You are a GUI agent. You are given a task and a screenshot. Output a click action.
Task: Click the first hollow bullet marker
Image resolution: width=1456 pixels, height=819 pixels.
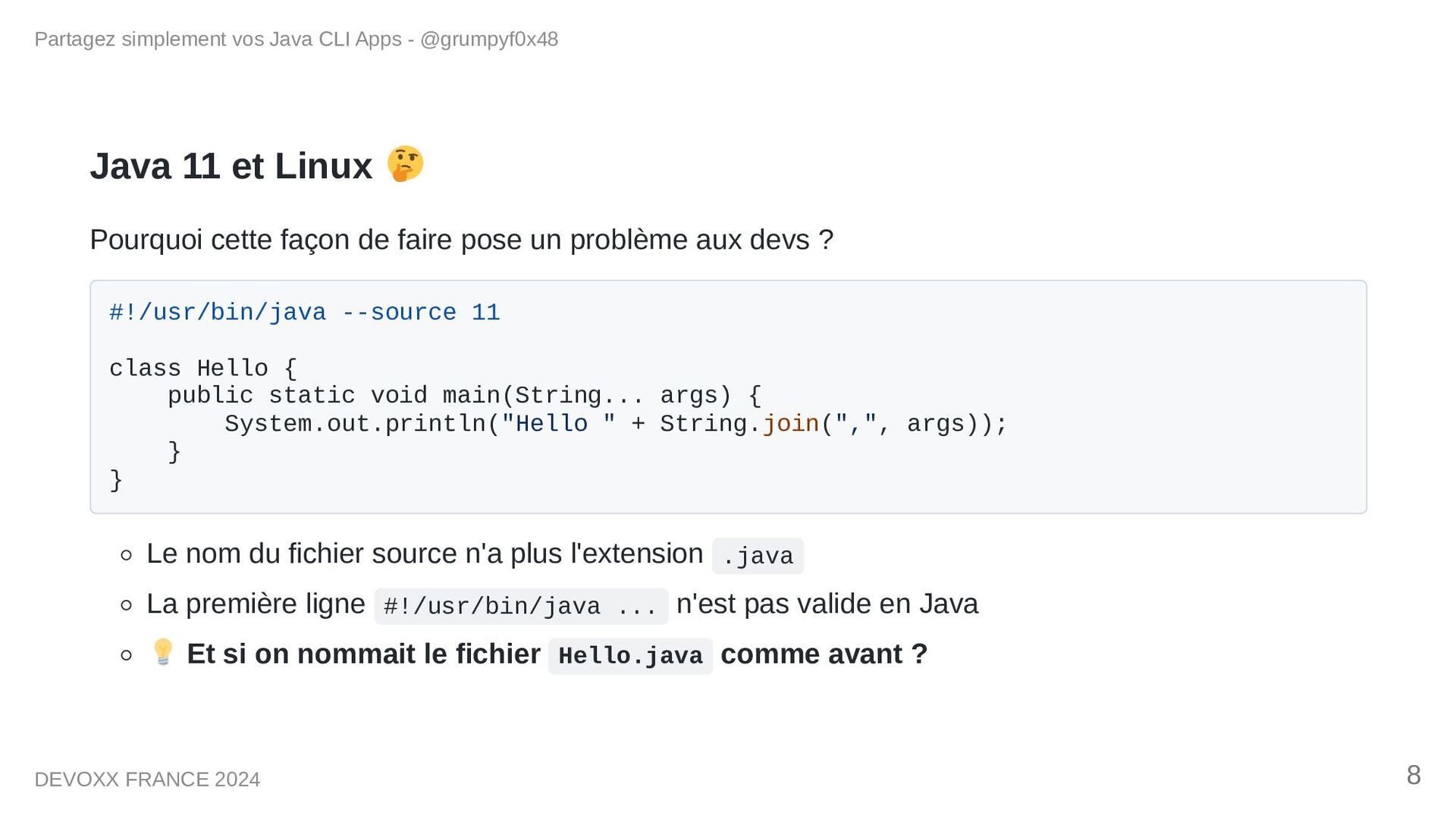point(127,556)
